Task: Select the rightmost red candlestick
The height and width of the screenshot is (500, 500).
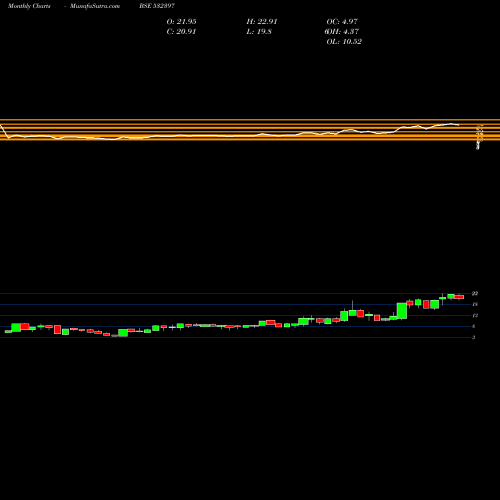Action: point(460,297)
